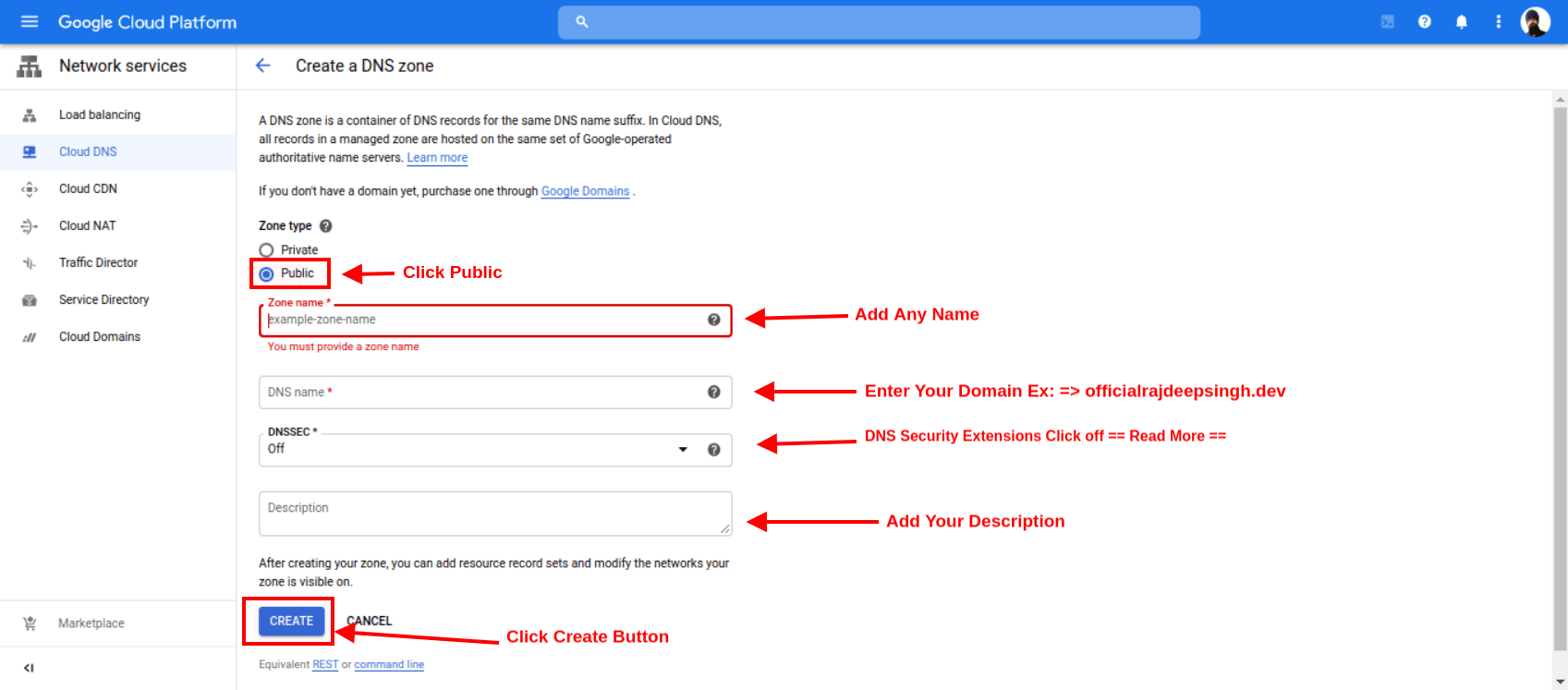Collapse the sidebar with the bottom chevron
Screen dimensions: 1568x690
tap(29, 668)
